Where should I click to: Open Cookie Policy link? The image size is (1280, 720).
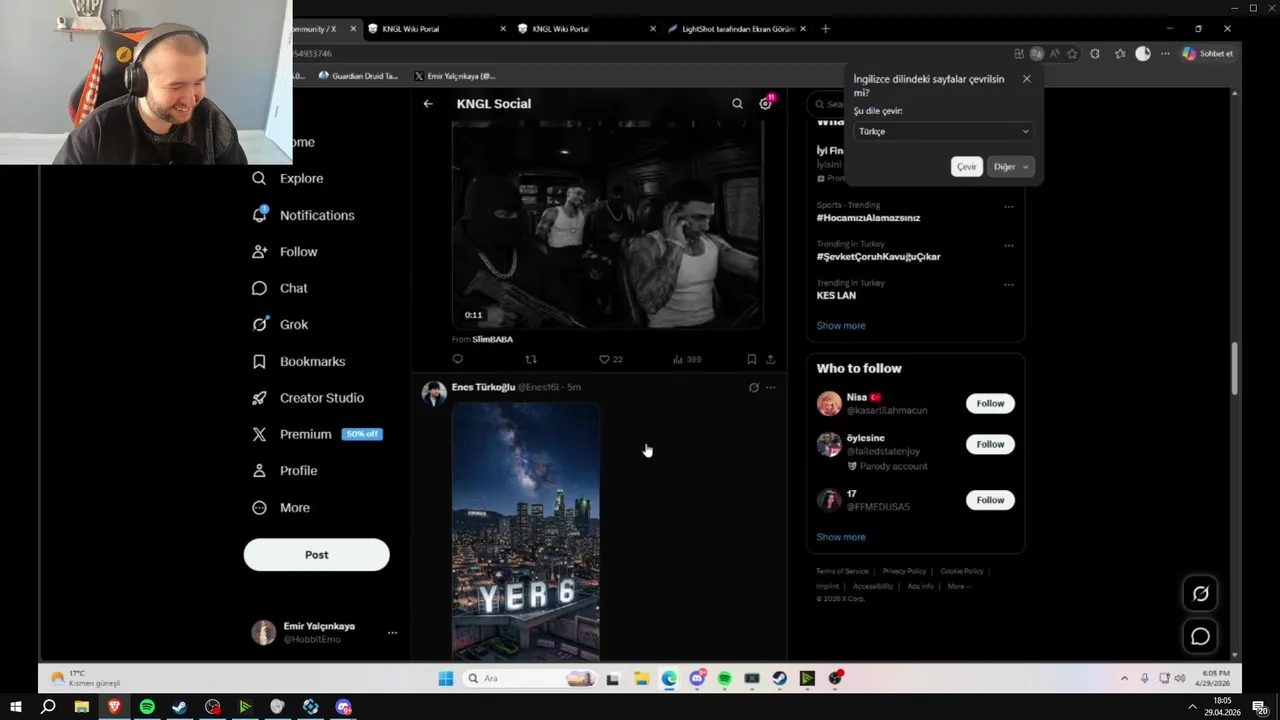point(962,571)
